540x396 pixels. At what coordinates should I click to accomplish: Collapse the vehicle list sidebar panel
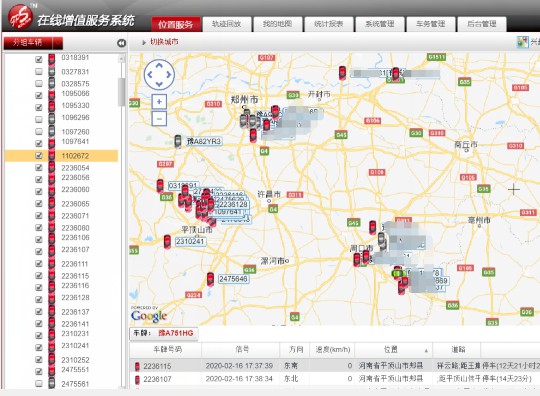point(121,43)
